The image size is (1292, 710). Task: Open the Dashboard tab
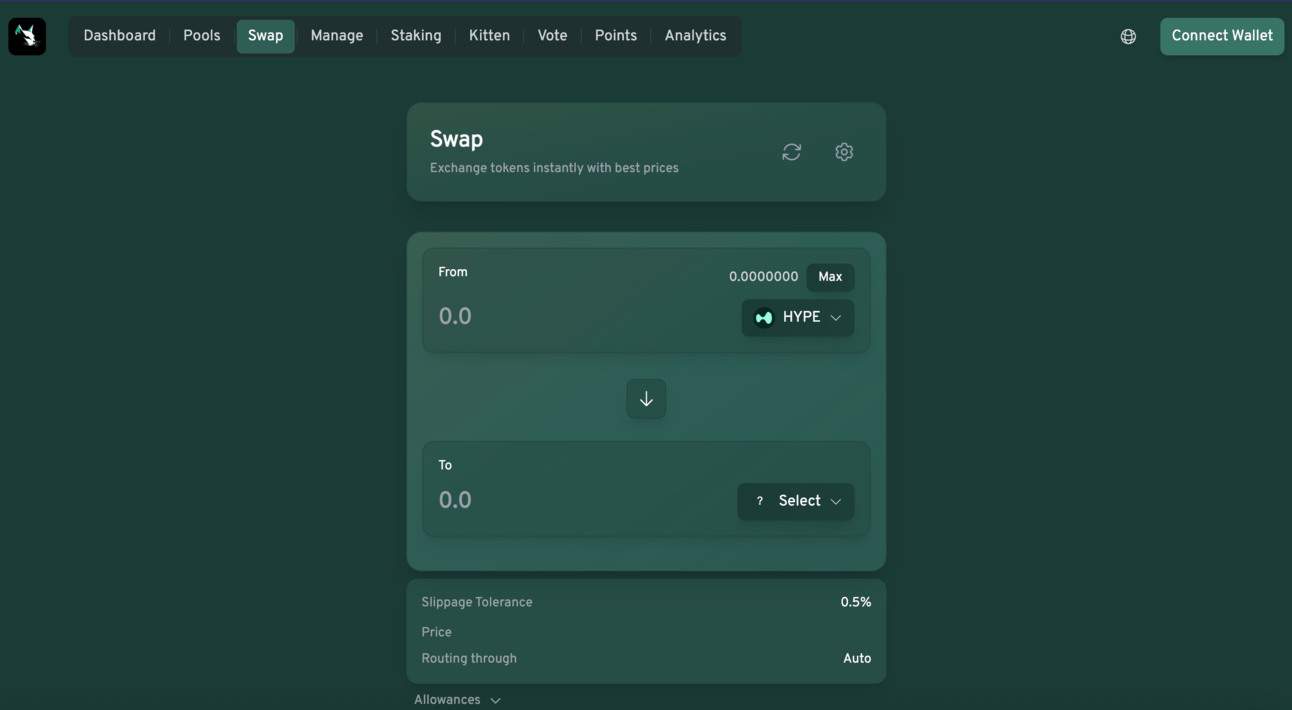pos(120,36)
